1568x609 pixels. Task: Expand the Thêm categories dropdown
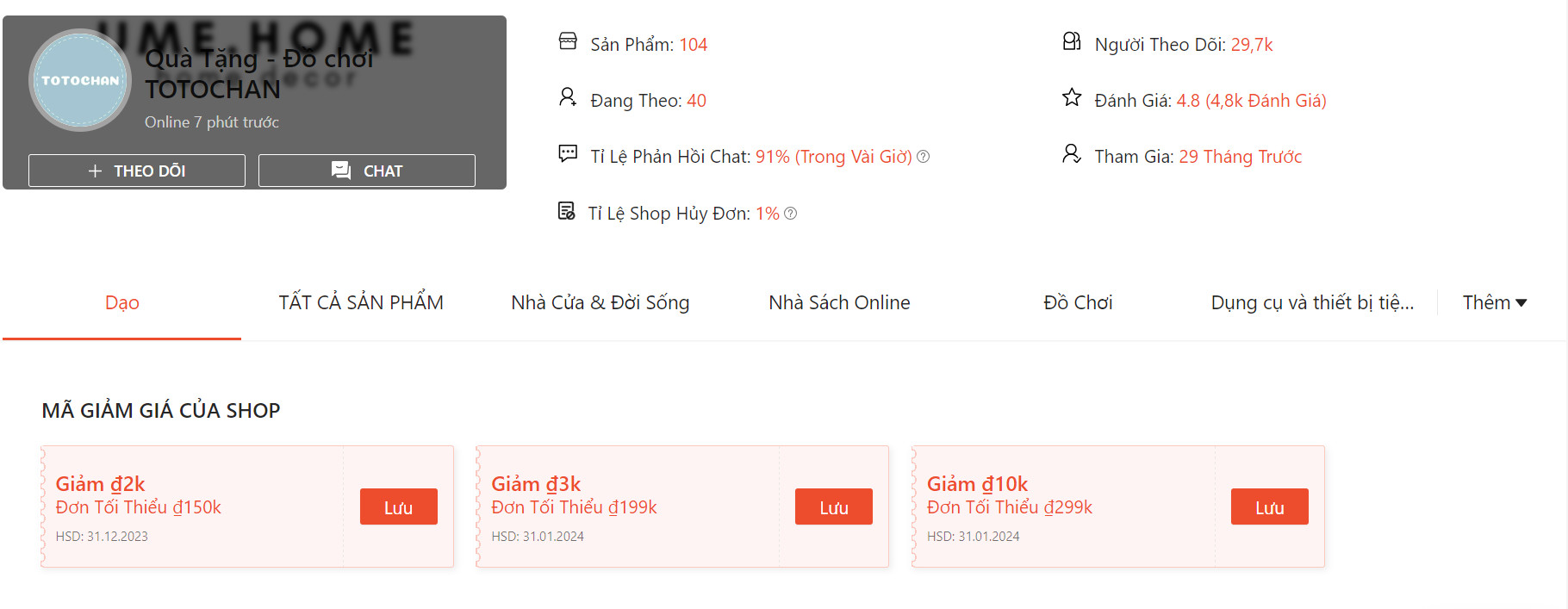[1494, 302]
